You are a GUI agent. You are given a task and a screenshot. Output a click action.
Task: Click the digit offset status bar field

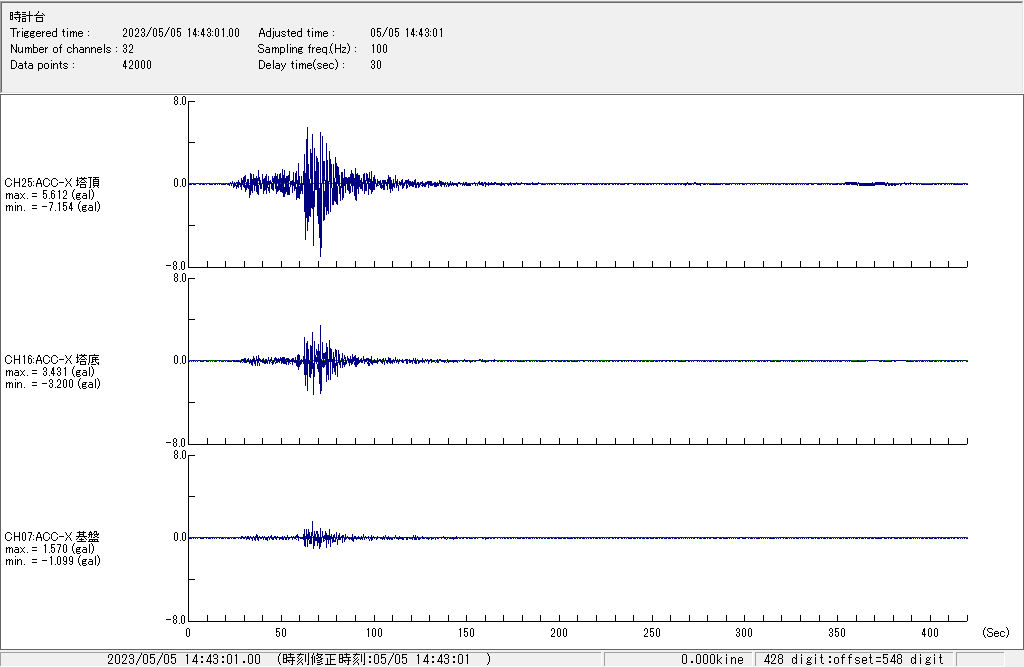click(x=855, y=659)
